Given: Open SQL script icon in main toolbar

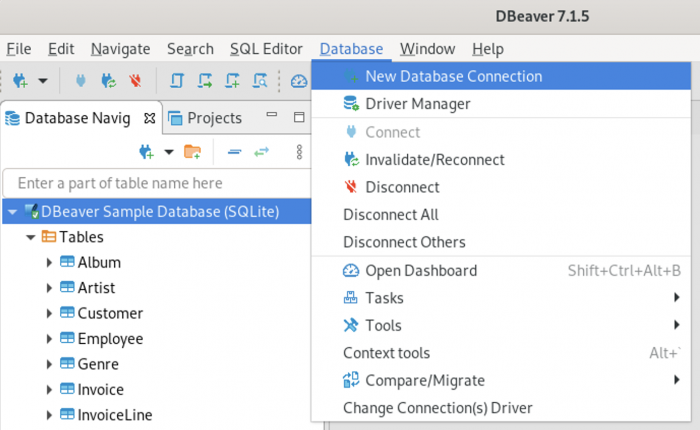Looking at the screenshot, I should [x=177, y=81].
